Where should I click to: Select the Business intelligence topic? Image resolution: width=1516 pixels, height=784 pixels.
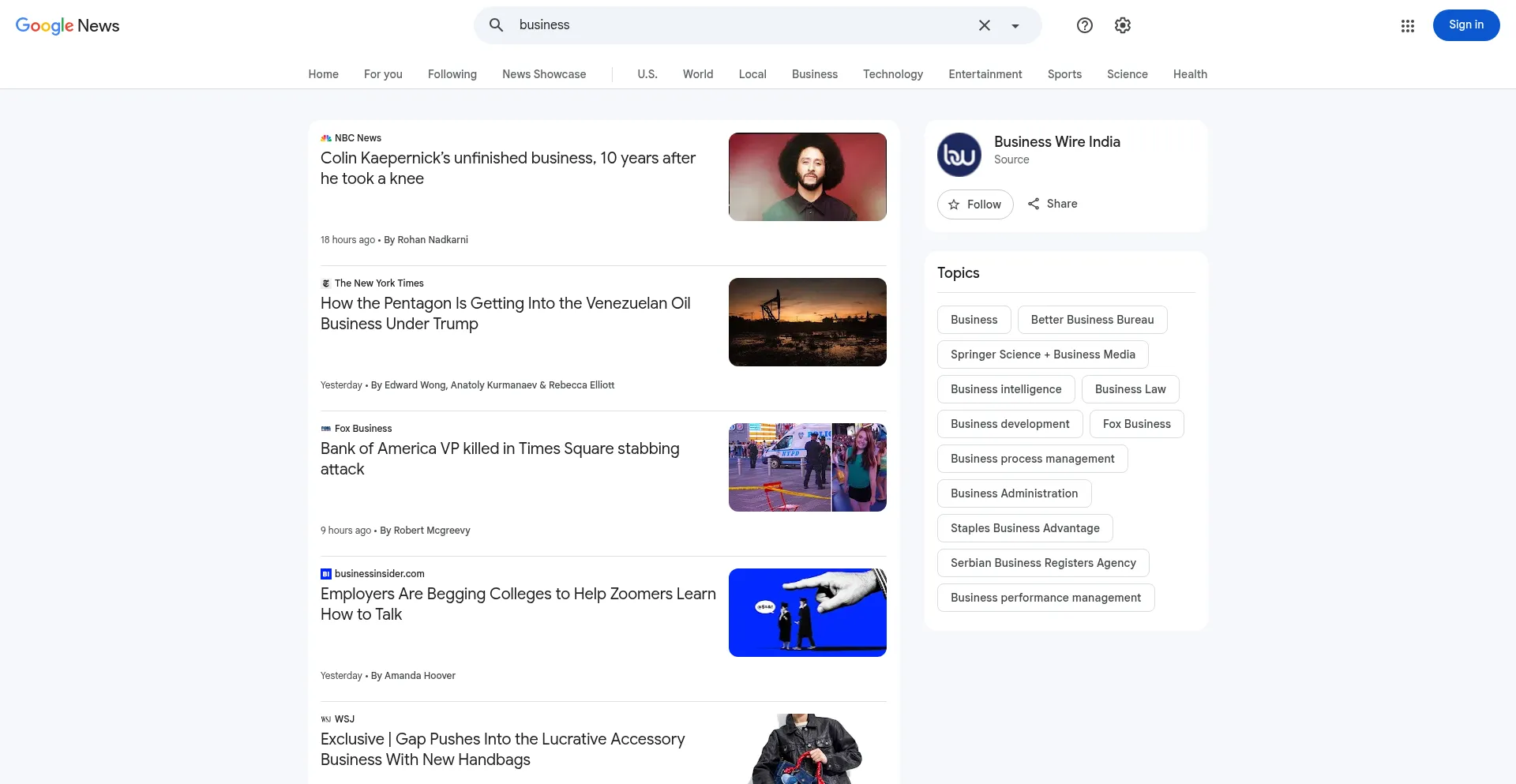click(x=1006, y=389)
